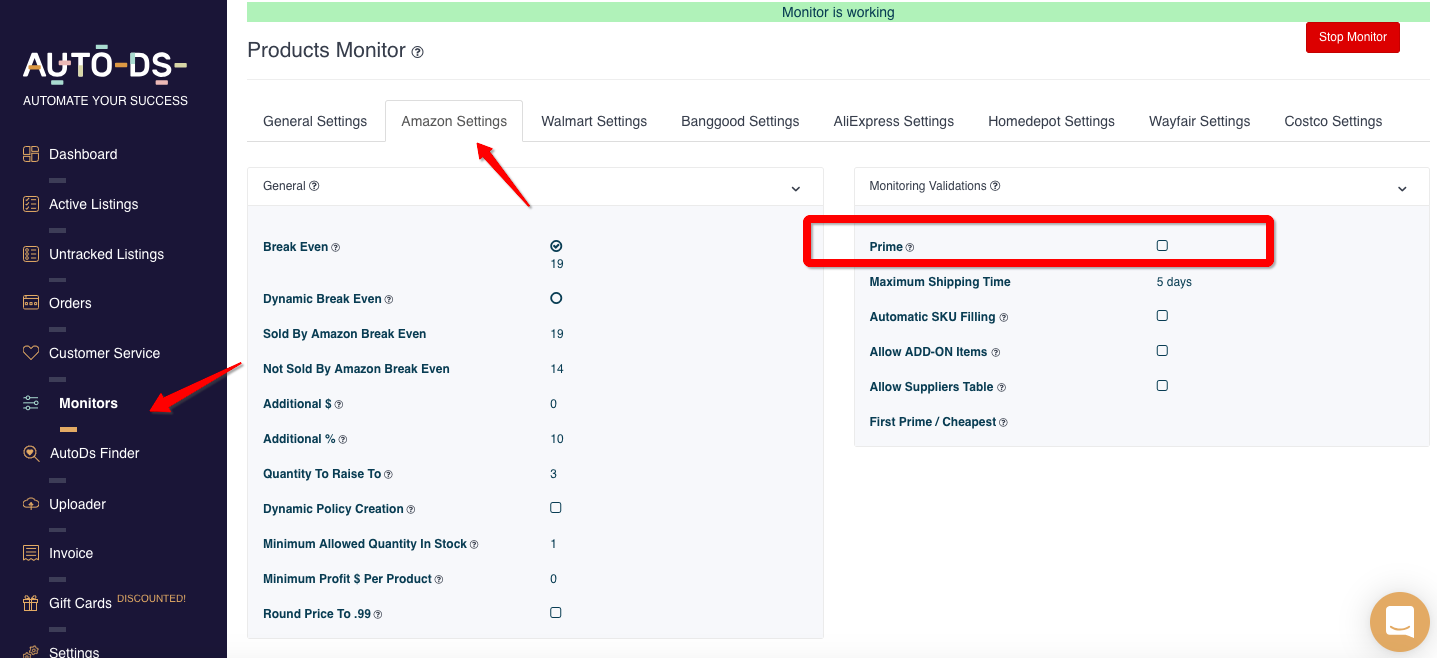
Task: Click help icon next to Allow ADD-ON Items
Action: coord(996,352)
